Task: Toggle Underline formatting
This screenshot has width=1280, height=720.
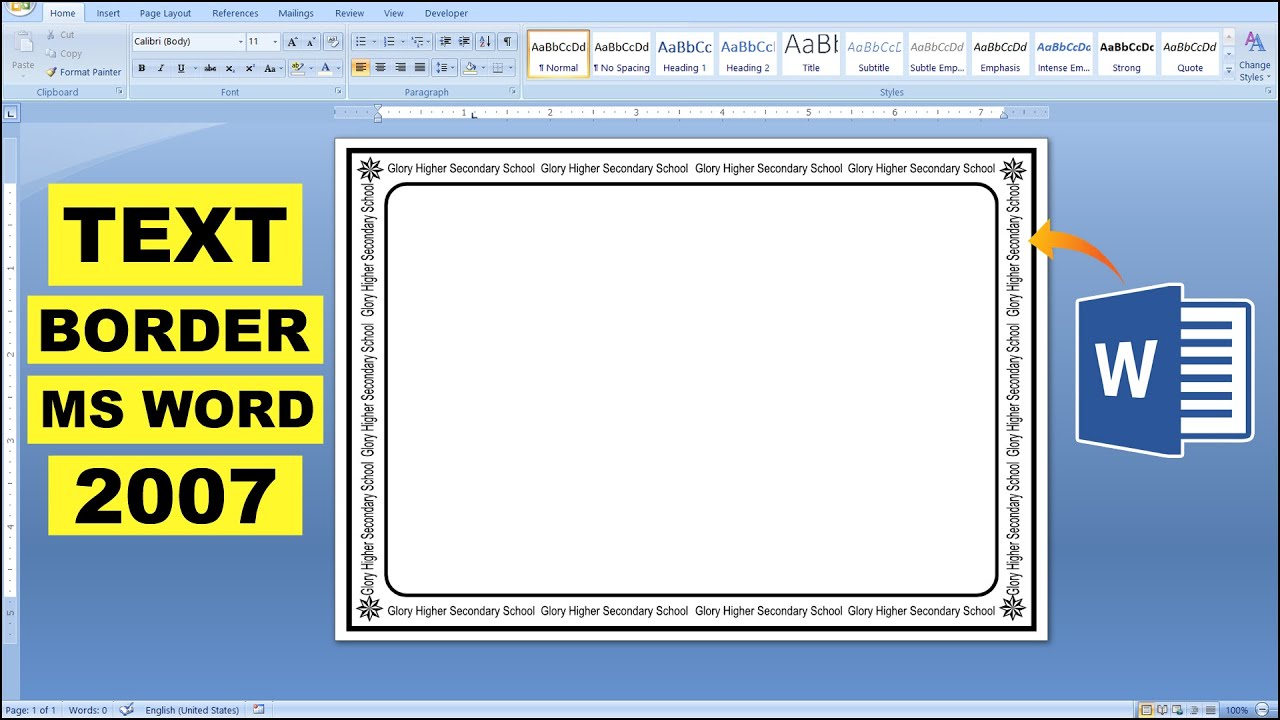Action: tap(181, 68)
